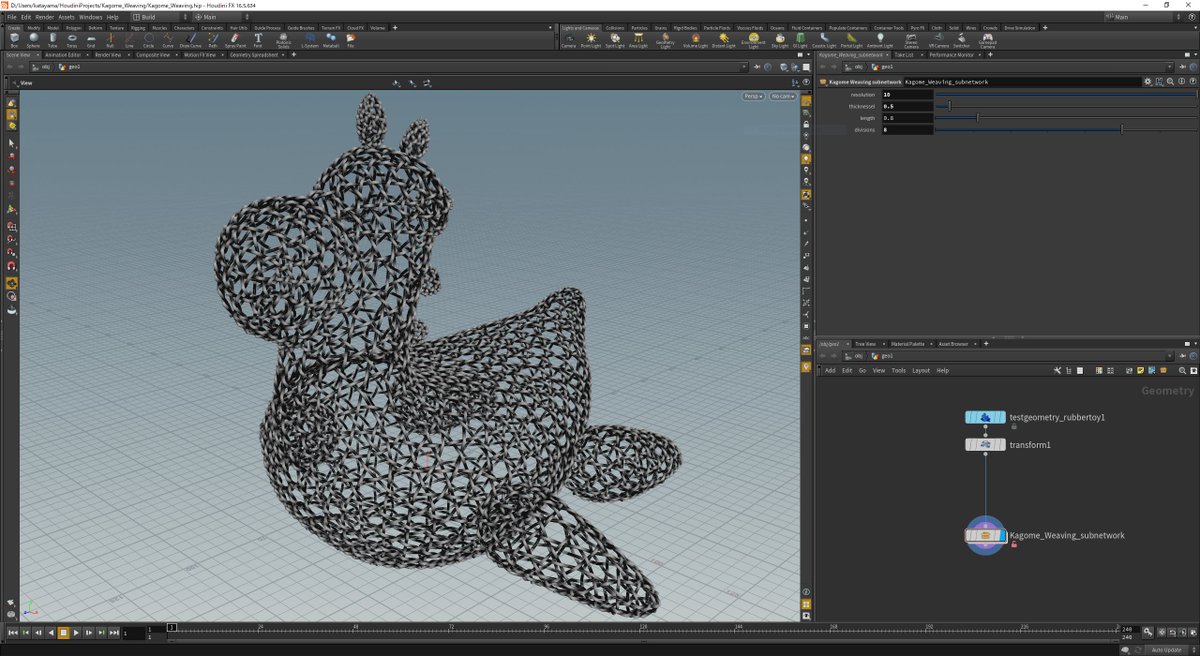Select the Metaball shelf tool
The width and height of the screenshot is (1200, 656).
tap(331, 39)
